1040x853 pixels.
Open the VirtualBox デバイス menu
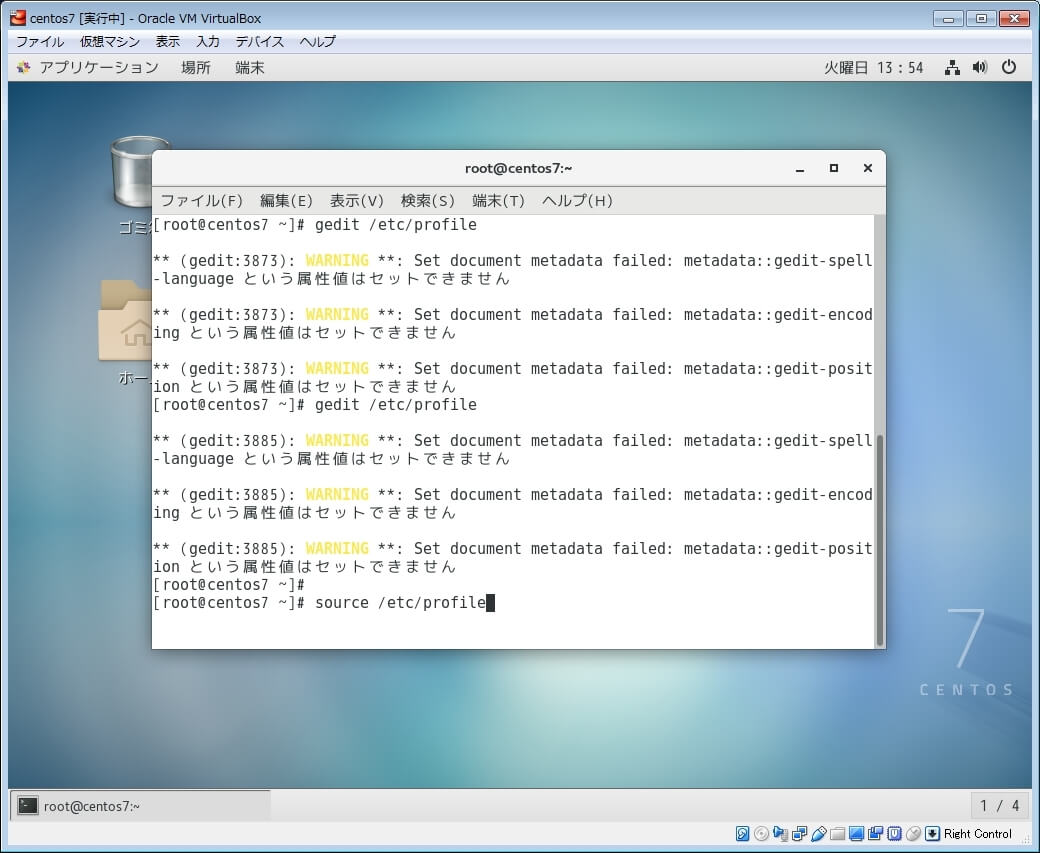(x=260, y=41)
